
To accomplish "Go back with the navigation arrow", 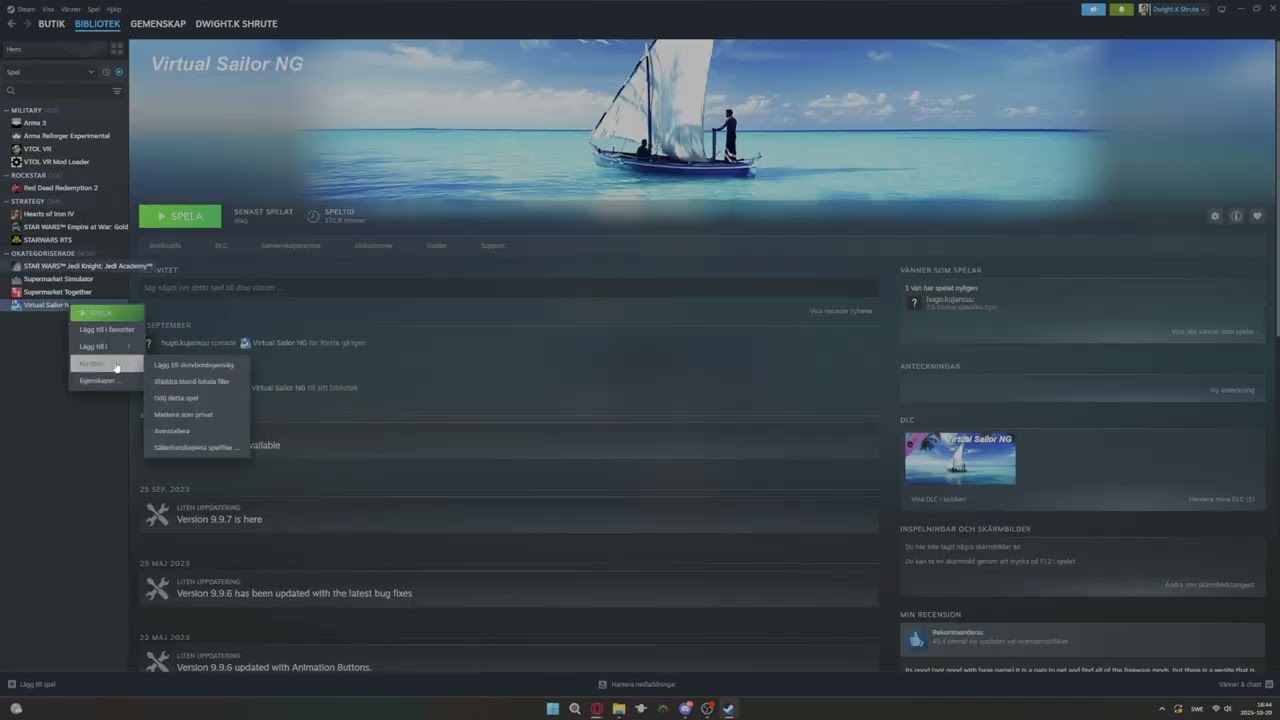I will click(x=11, y=24).
